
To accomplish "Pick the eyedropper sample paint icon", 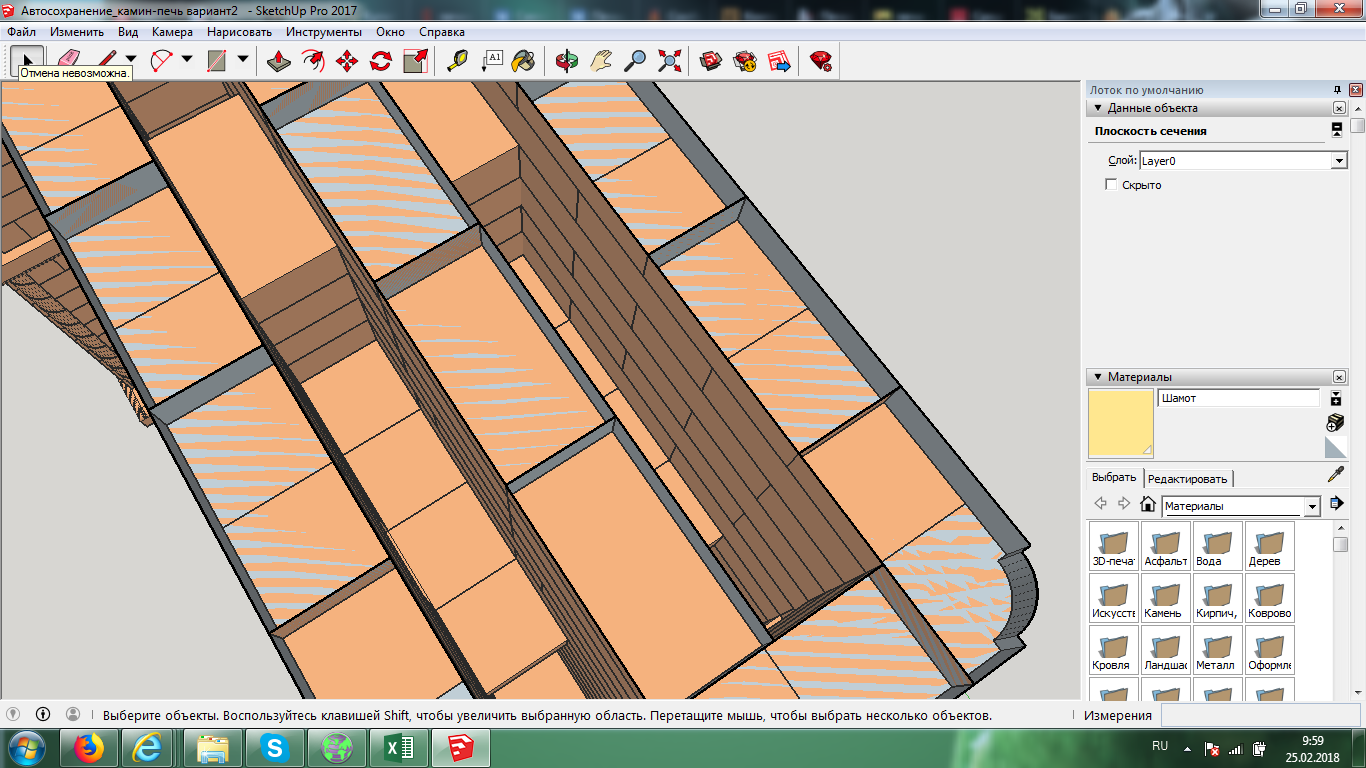I will (1335, 475).
